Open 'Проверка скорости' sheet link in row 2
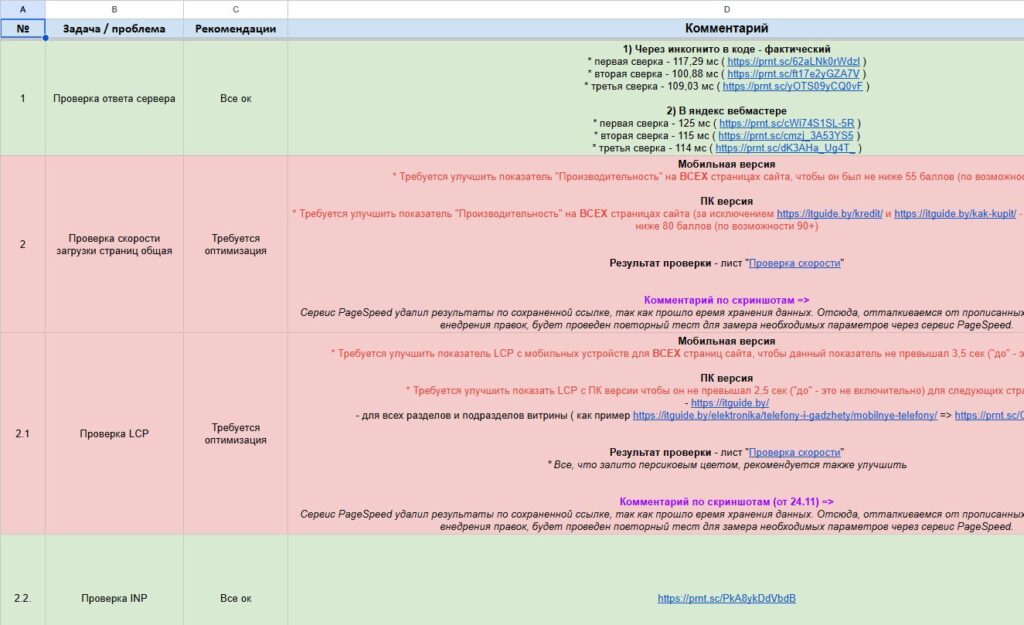 [x=794, y=263]
